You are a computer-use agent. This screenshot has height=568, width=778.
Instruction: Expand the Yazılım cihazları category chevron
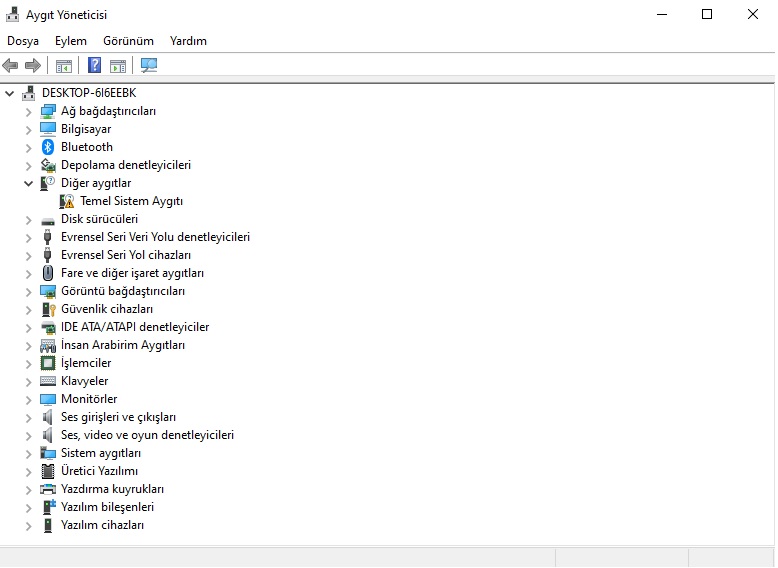[28, 525]
